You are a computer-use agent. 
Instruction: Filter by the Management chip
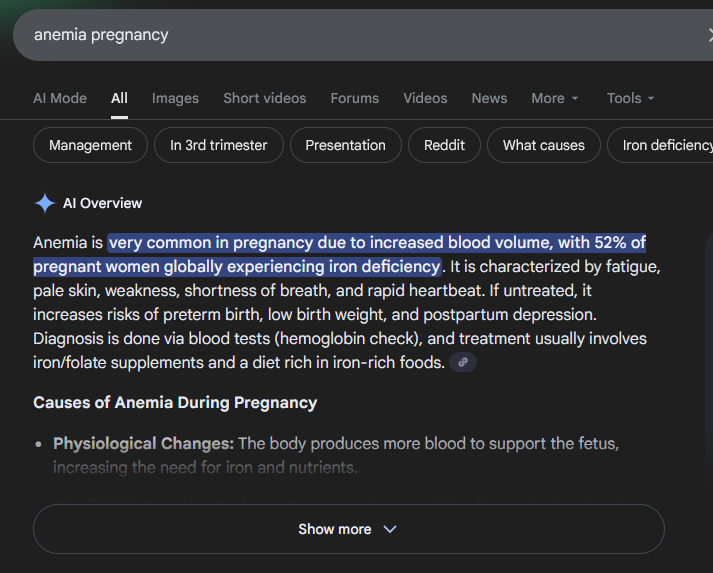pos(90,145)
